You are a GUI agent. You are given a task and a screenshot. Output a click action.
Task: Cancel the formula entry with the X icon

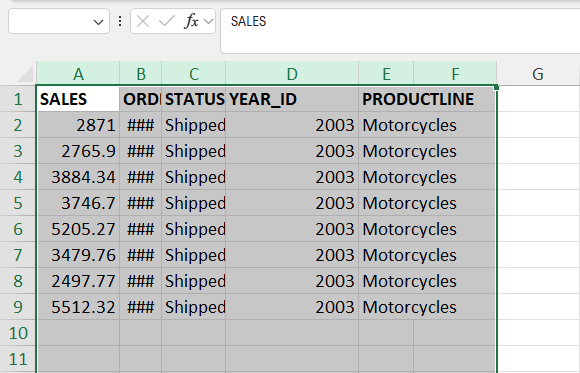[143, 21]
